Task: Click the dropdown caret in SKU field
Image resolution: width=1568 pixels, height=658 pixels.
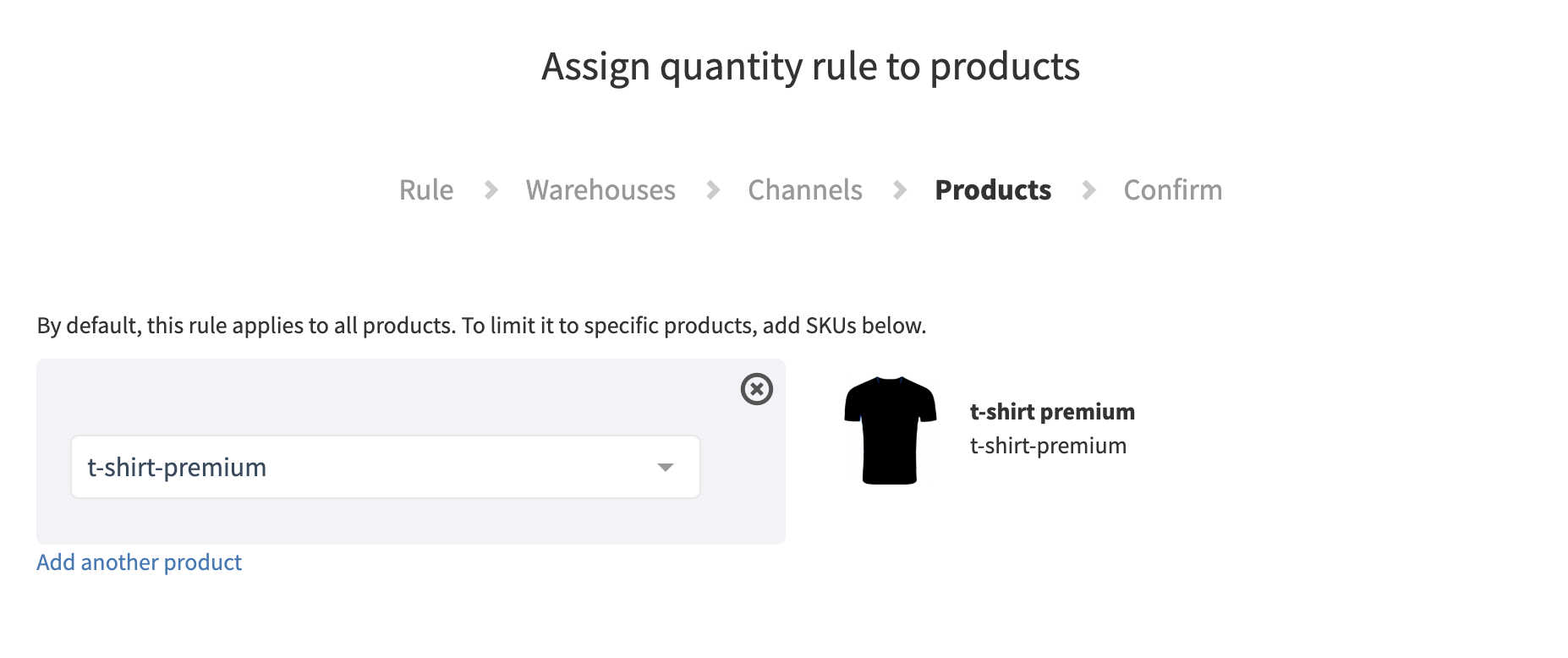Action: coord(666,468)
